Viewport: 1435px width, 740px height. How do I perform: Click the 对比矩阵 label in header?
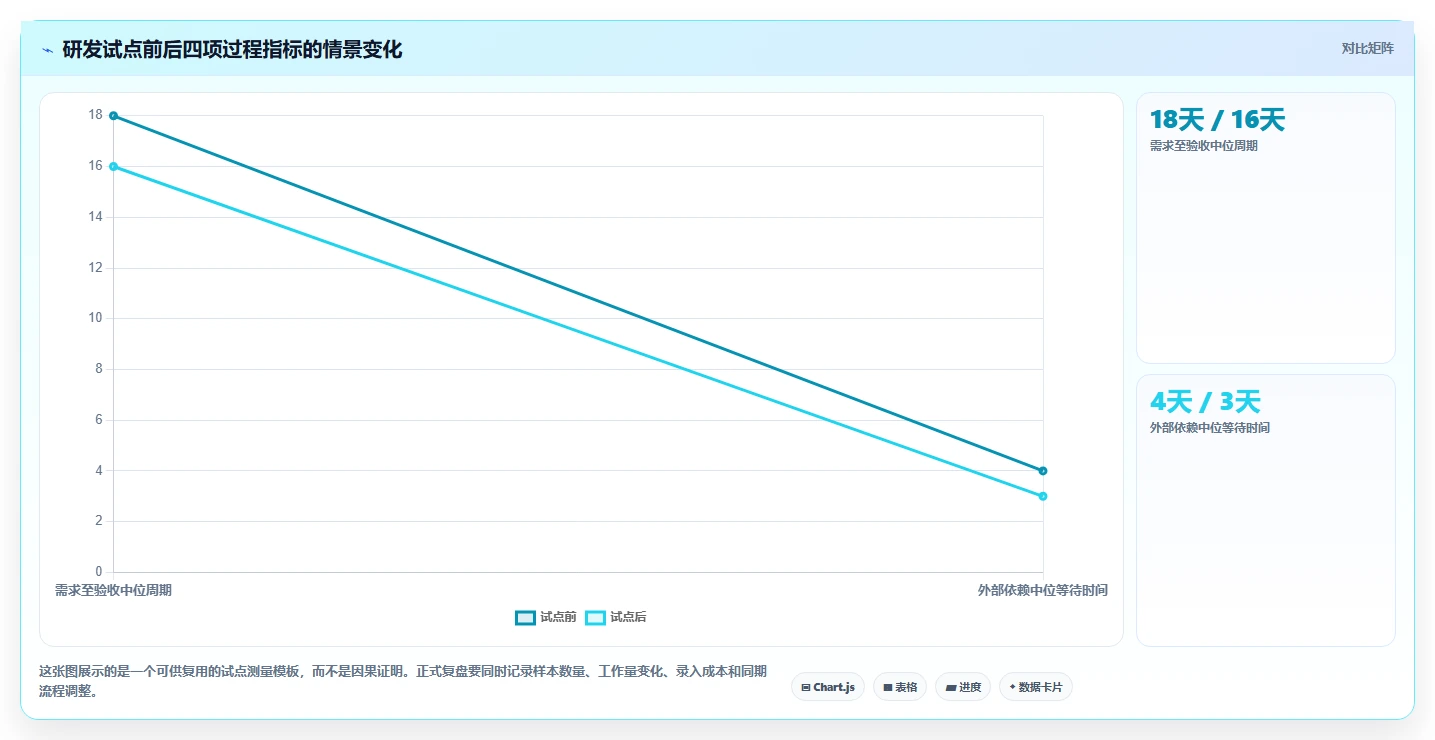point(1367,49)
